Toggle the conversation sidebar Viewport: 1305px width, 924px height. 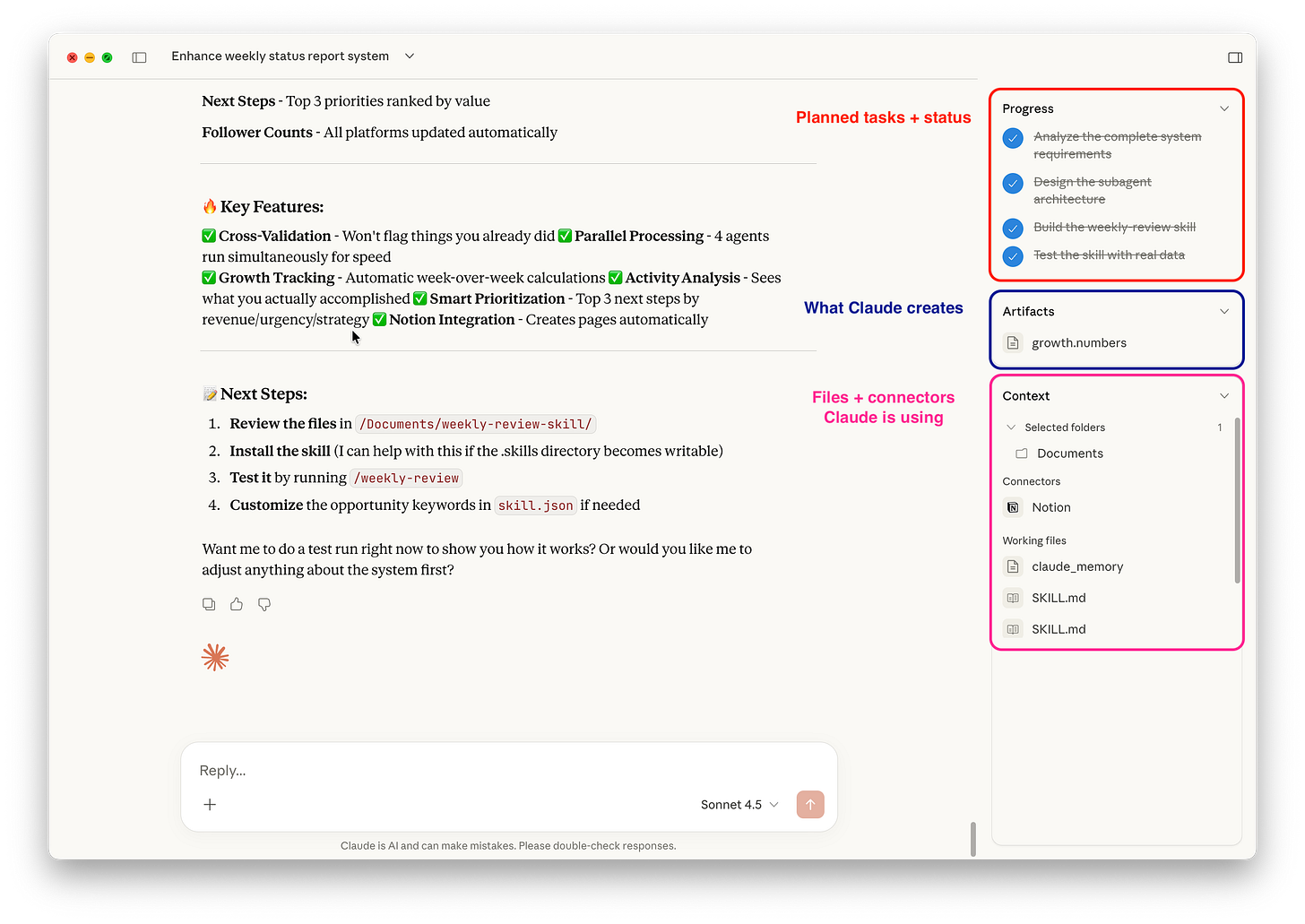click(140, 56)
